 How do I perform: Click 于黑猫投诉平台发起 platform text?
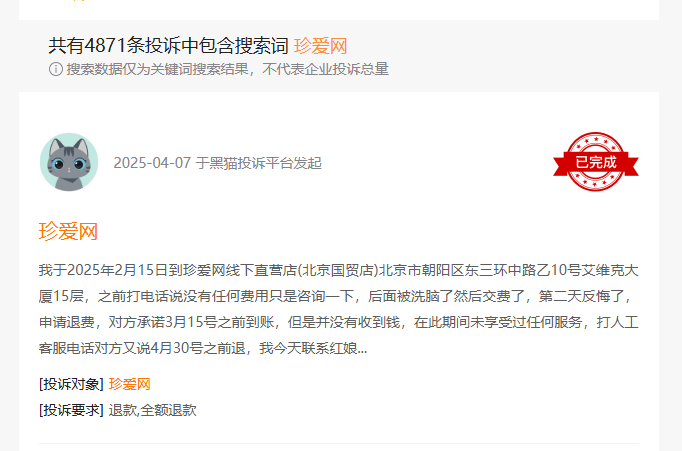pyautogui.click(x=258, y=163)
